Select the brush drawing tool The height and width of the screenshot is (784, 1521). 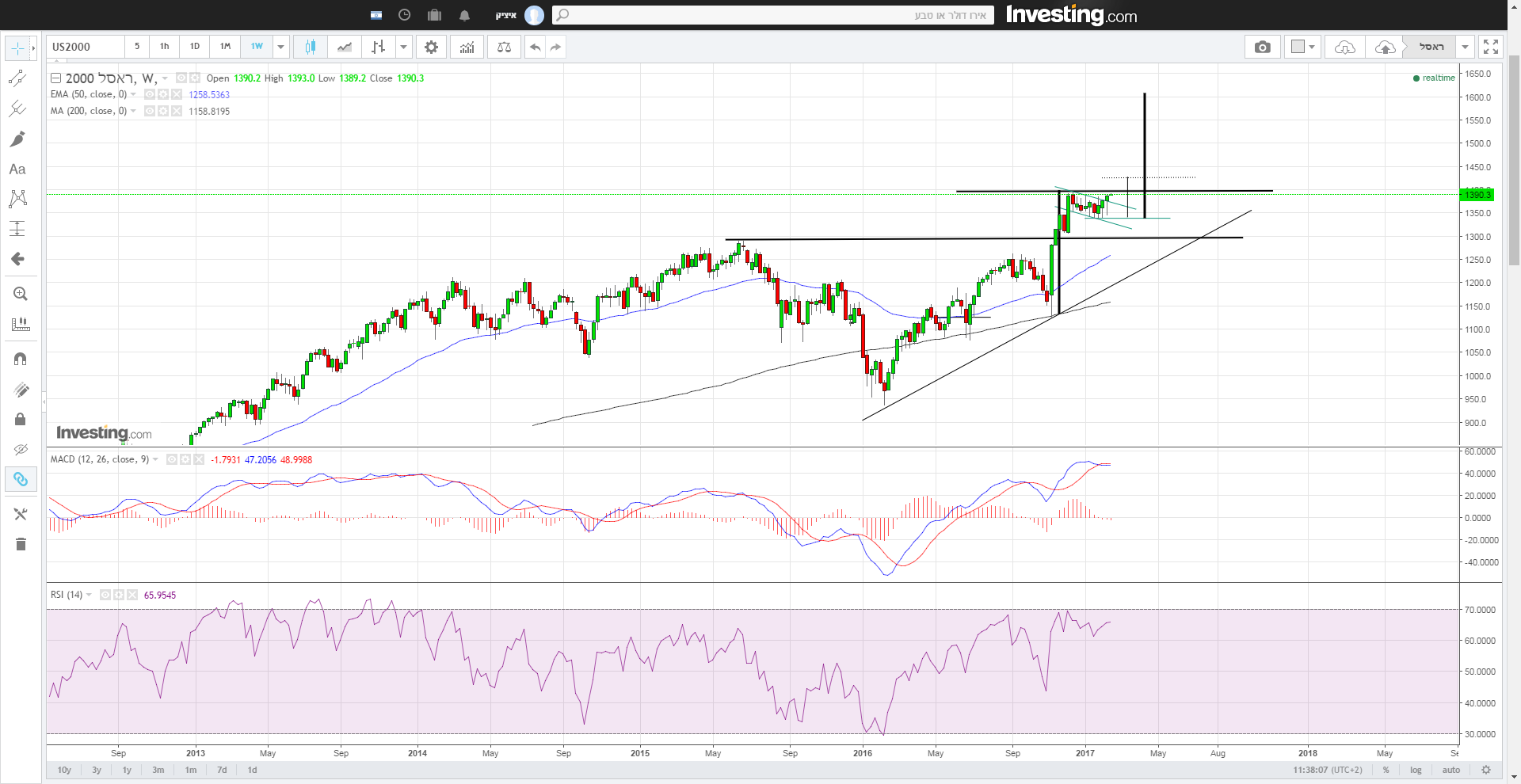[17, 139]
